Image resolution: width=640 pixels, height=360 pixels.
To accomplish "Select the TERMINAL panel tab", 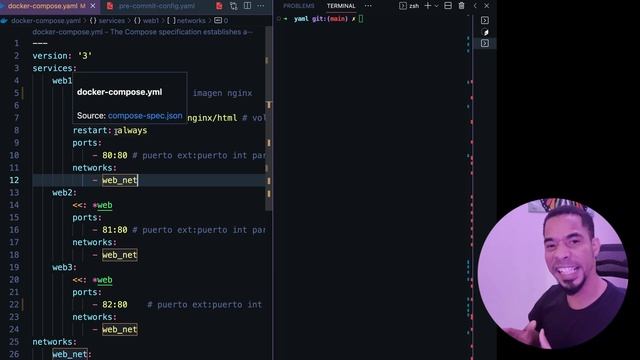I will (341, 6).
